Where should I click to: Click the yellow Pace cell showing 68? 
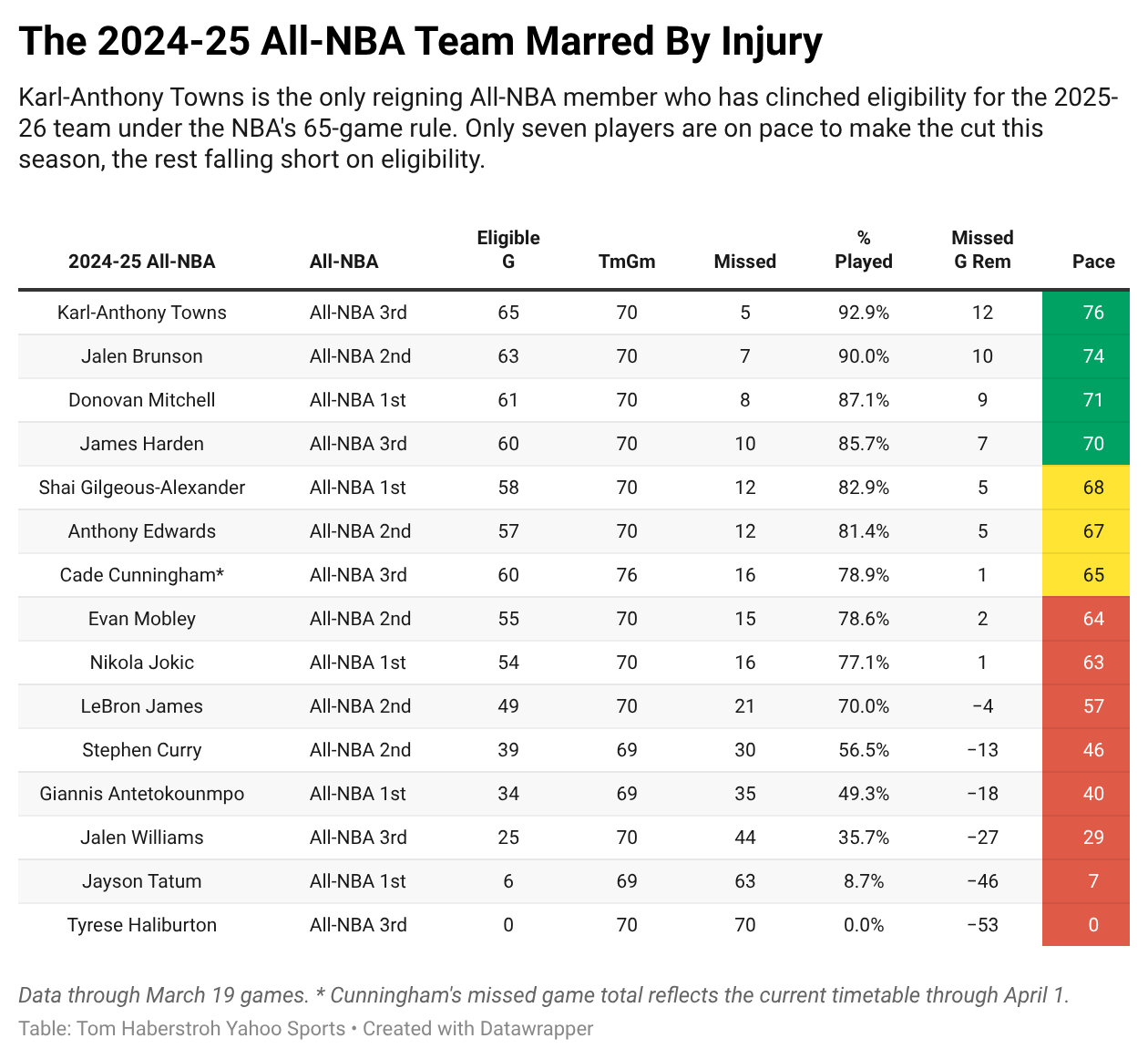(x=1093, y=488)
